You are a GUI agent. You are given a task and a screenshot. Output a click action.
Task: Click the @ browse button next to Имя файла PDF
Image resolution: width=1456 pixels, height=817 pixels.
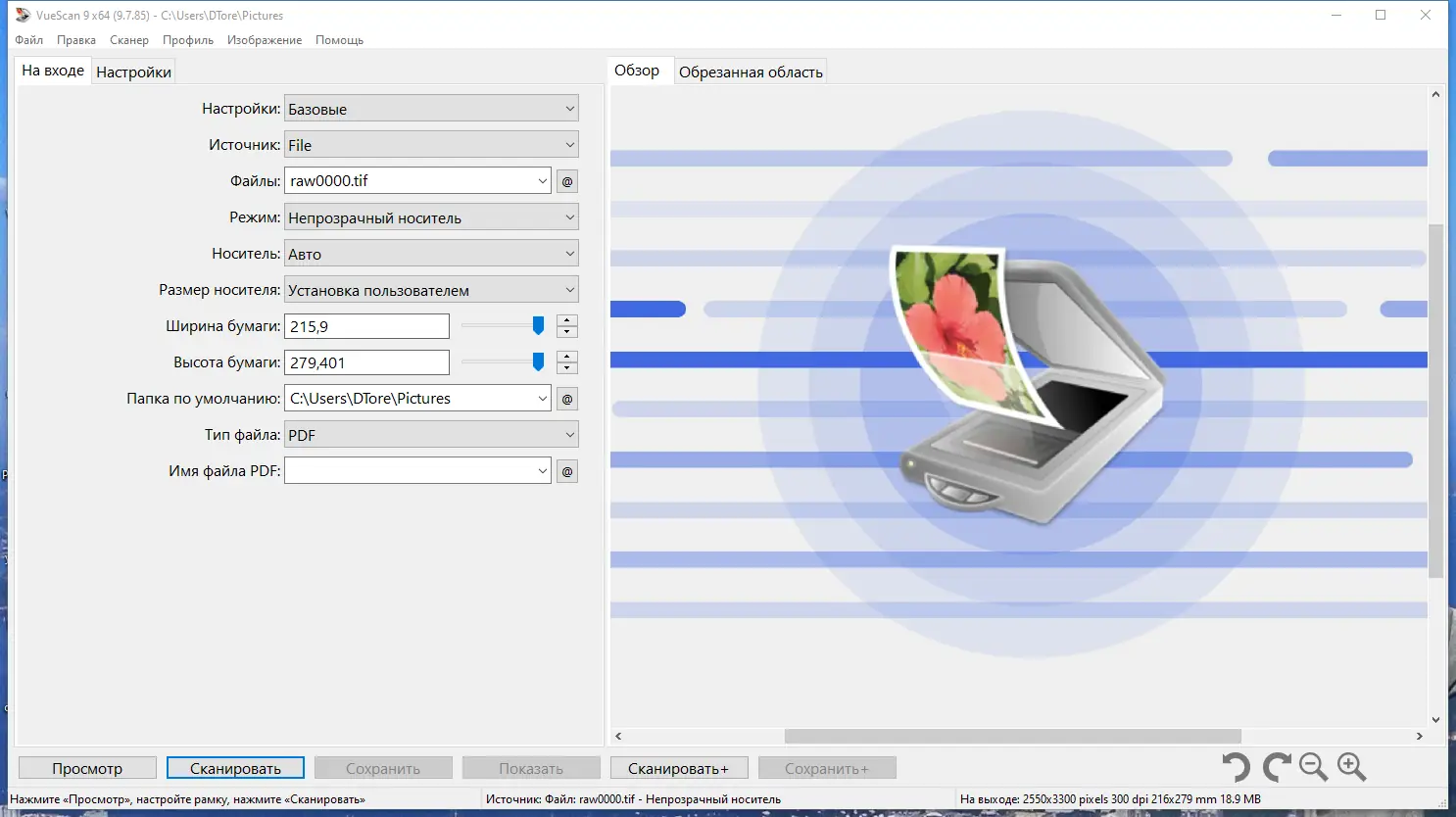[567, 471]
